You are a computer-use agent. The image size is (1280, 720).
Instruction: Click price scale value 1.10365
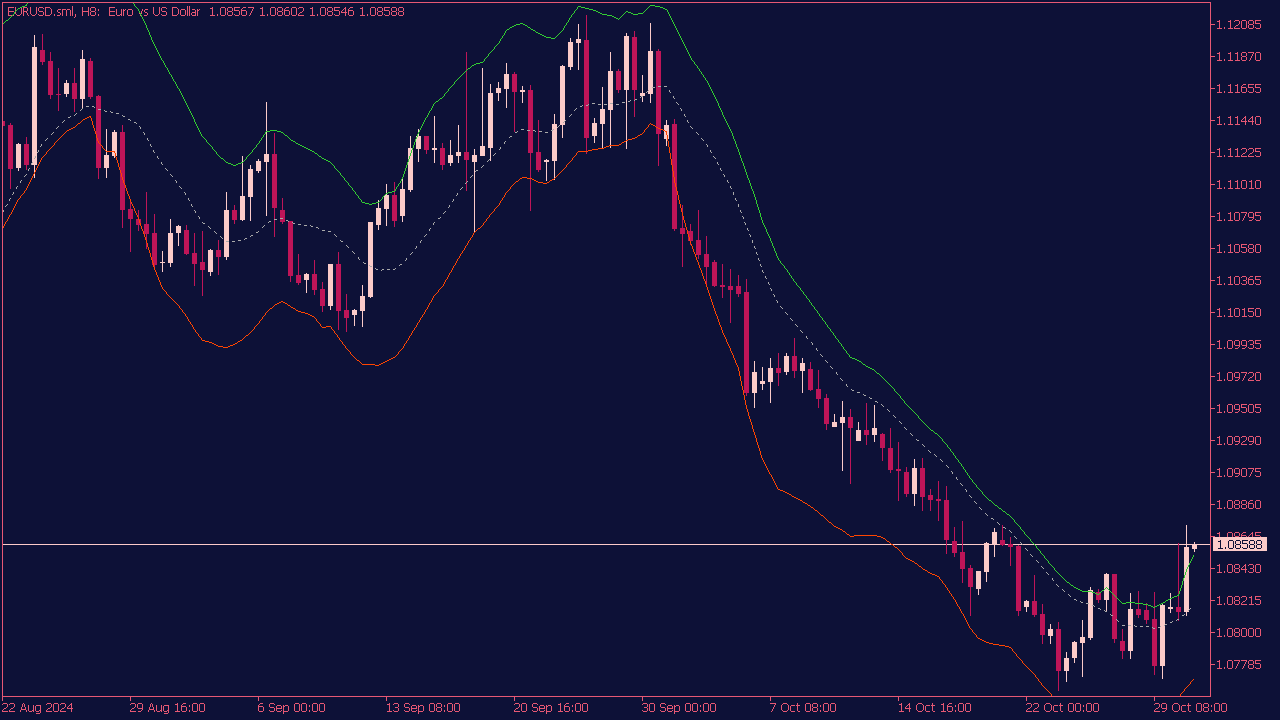coord(1240,281)
